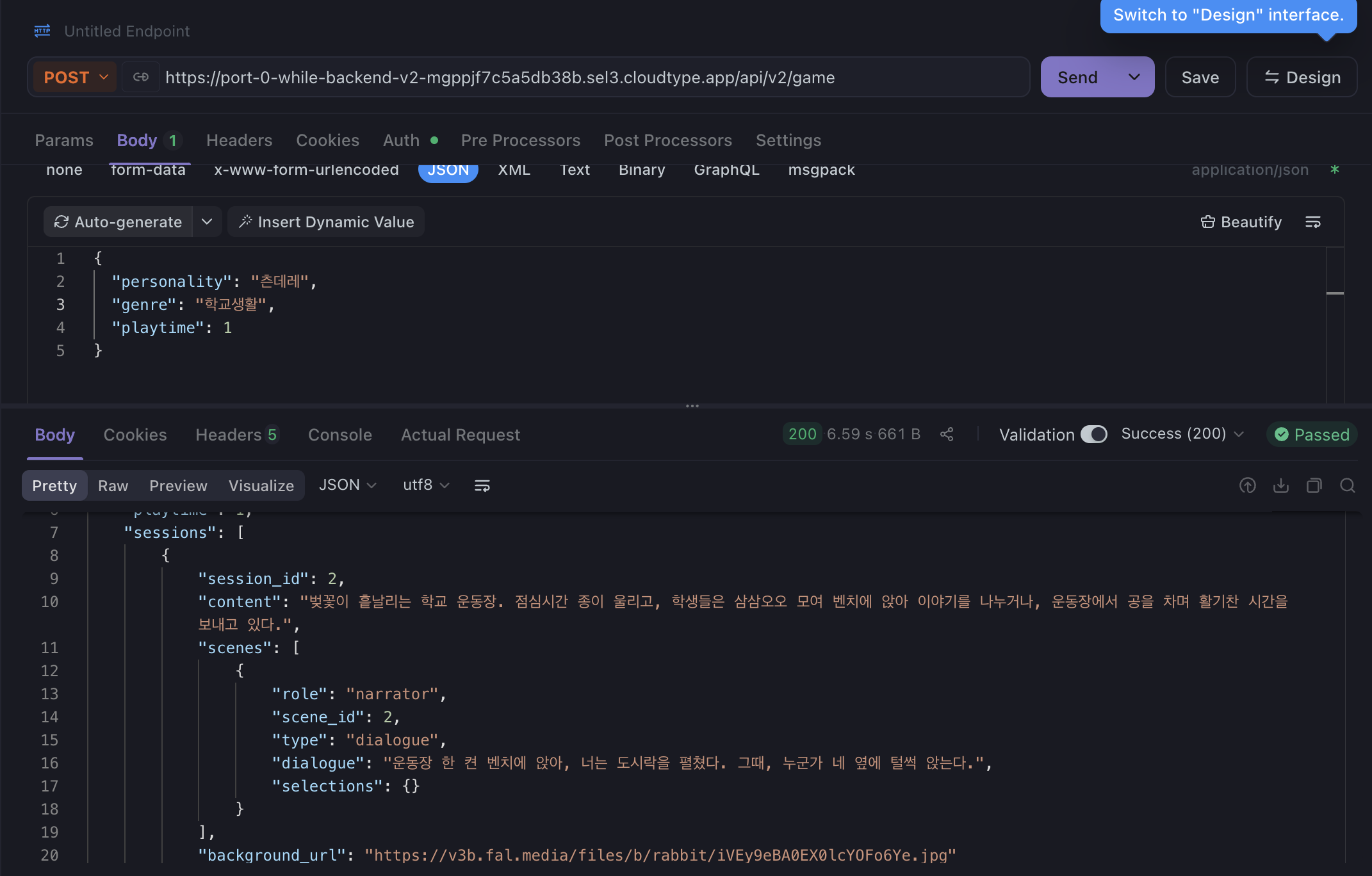Switch to Pretty response view
Screen dimensions: 1372x876
[54, 486]
